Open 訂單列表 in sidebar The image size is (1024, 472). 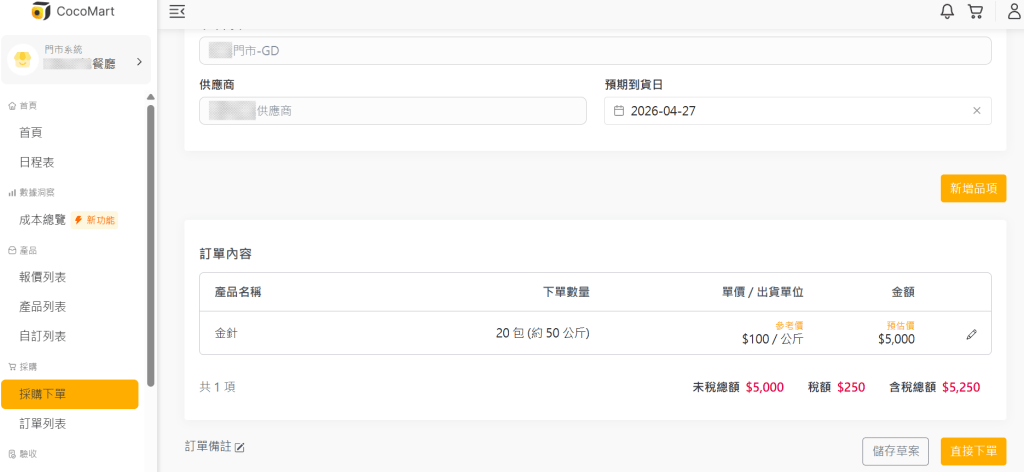click(43, 424)
